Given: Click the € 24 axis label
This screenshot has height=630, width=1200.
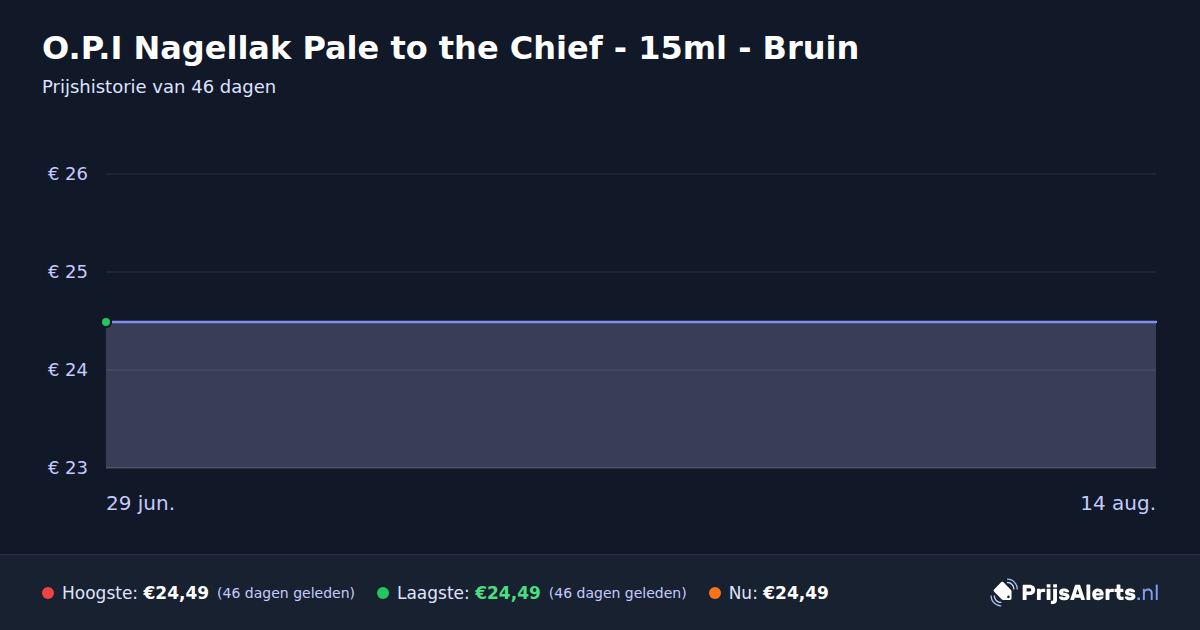Looking at the screenshot, I should click(x=68, y=370).
